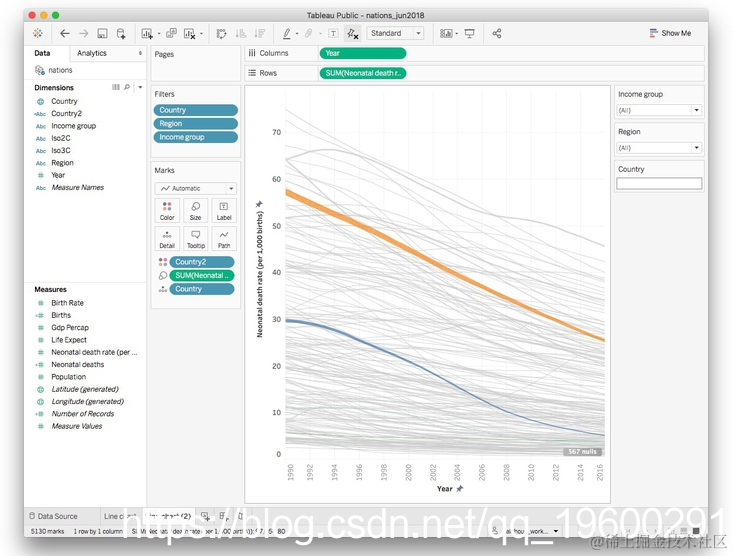Screen dimensions: 733x556
Task: Click the Country detail pill on Marks card
Action: [x=201, y=289]
